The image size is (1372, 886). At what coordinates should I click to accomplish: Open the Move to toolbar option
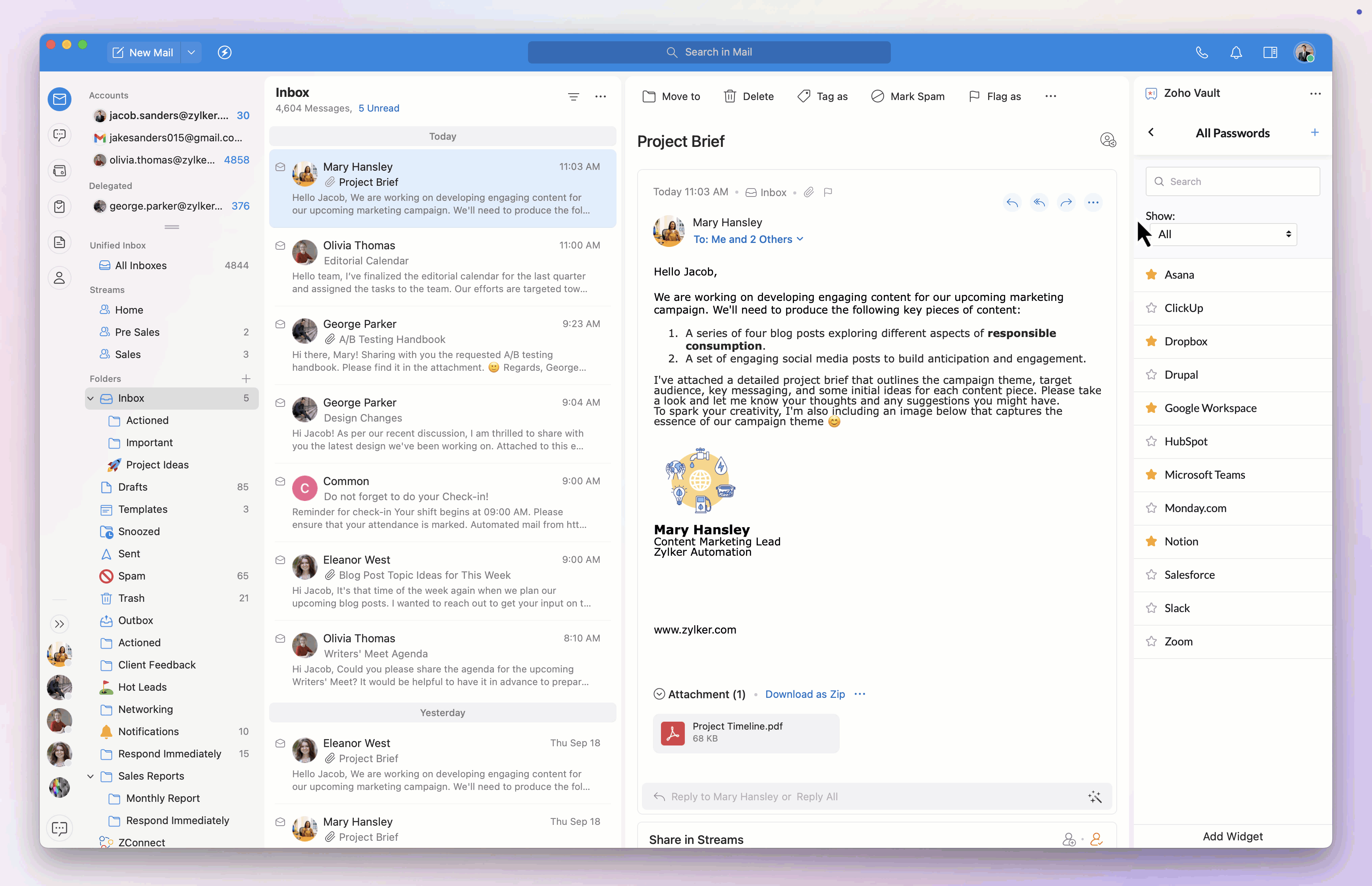click(x=671, y=96)
